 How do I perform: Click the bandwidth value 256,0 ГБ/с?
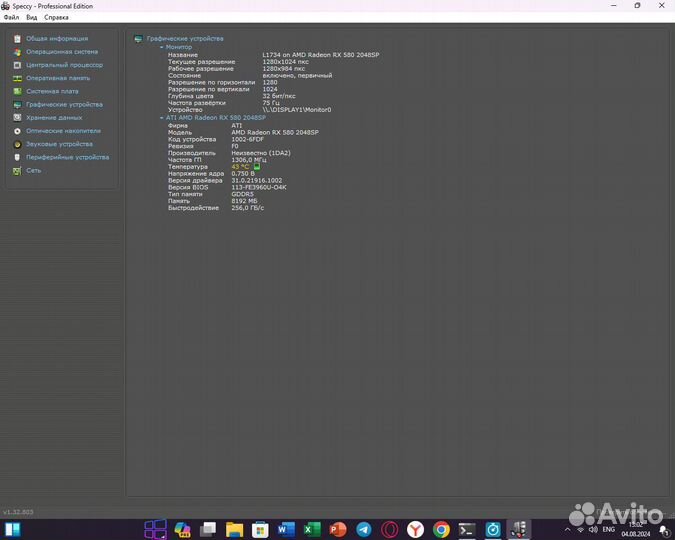248,208
